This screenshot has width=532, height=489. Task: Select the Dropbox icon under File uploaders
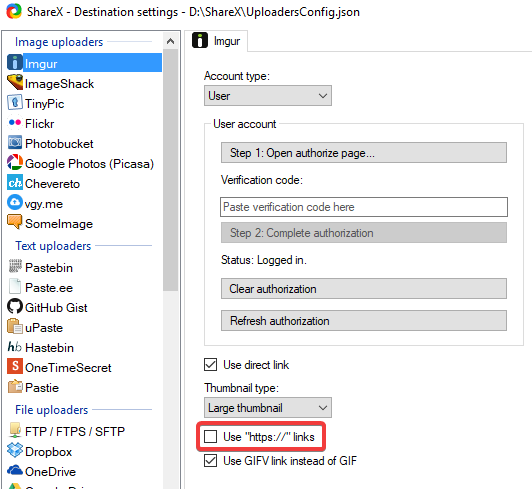tap(15, 450)
